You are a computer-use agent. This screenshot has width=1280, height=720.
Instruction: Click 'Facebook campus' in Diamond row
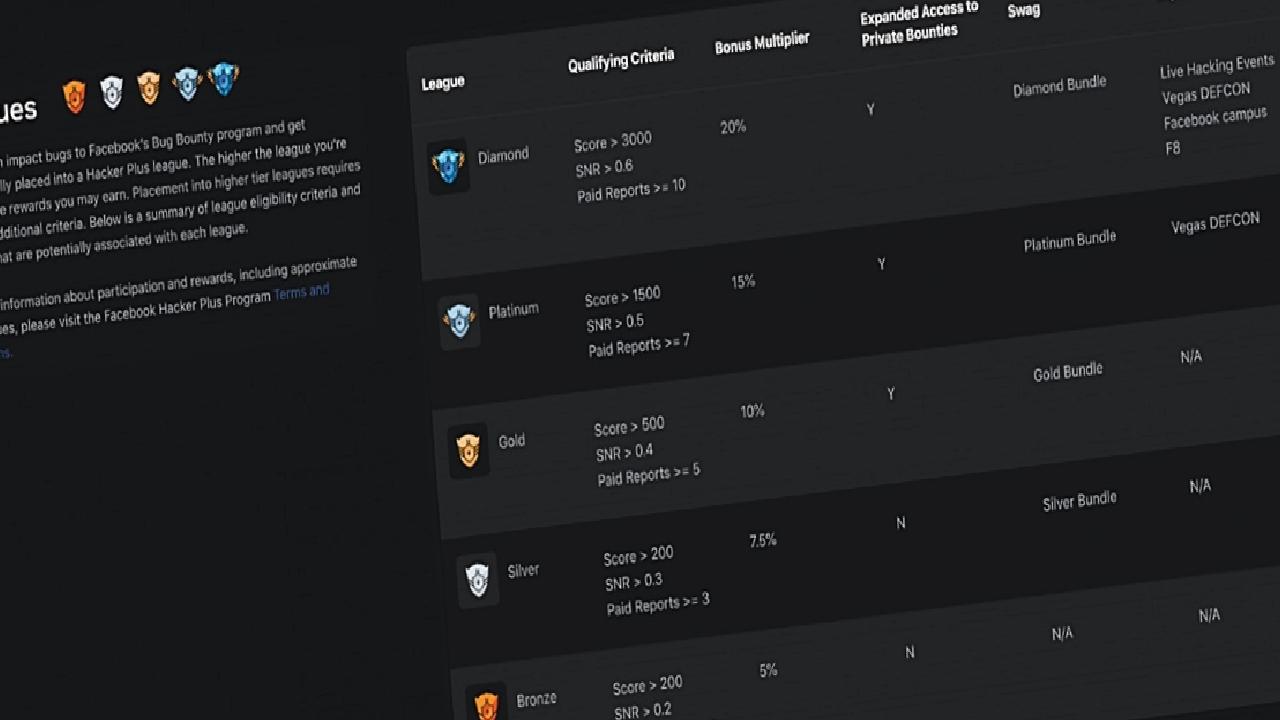[x=1216, y=119]
